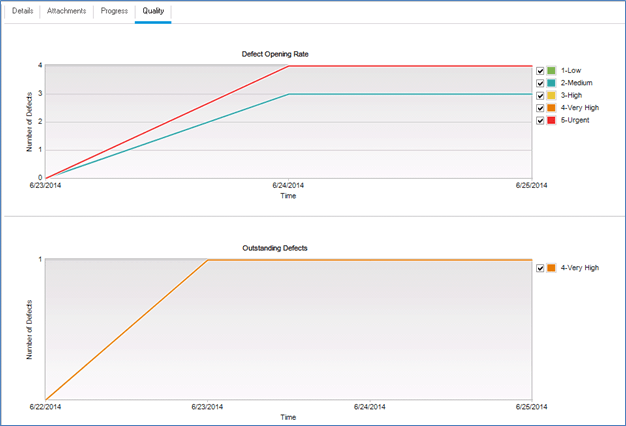
Task: Go to the Progress tab
Action: (114, 11)
